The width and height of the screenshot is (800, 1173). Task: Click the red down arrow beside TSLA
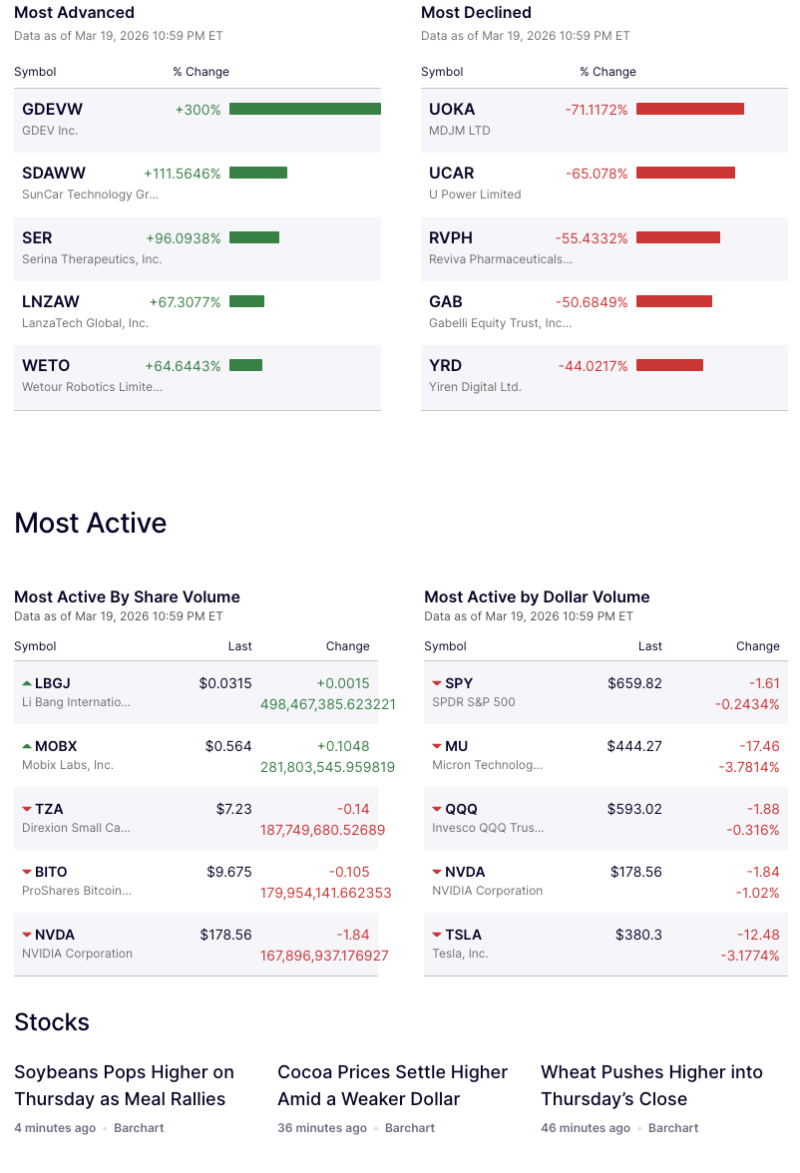pos(437,935)
